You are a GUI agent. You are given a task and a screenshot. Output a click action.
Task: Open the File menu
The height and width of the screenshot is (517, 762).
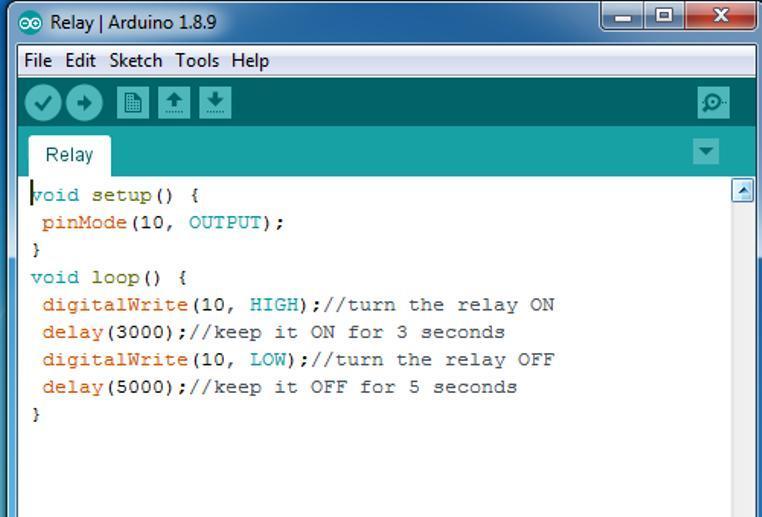coord(38,61)
